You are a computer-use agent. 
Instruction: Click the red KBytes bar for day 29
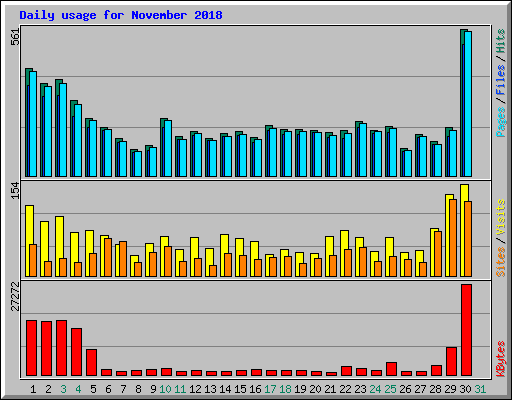click(451, 362)
